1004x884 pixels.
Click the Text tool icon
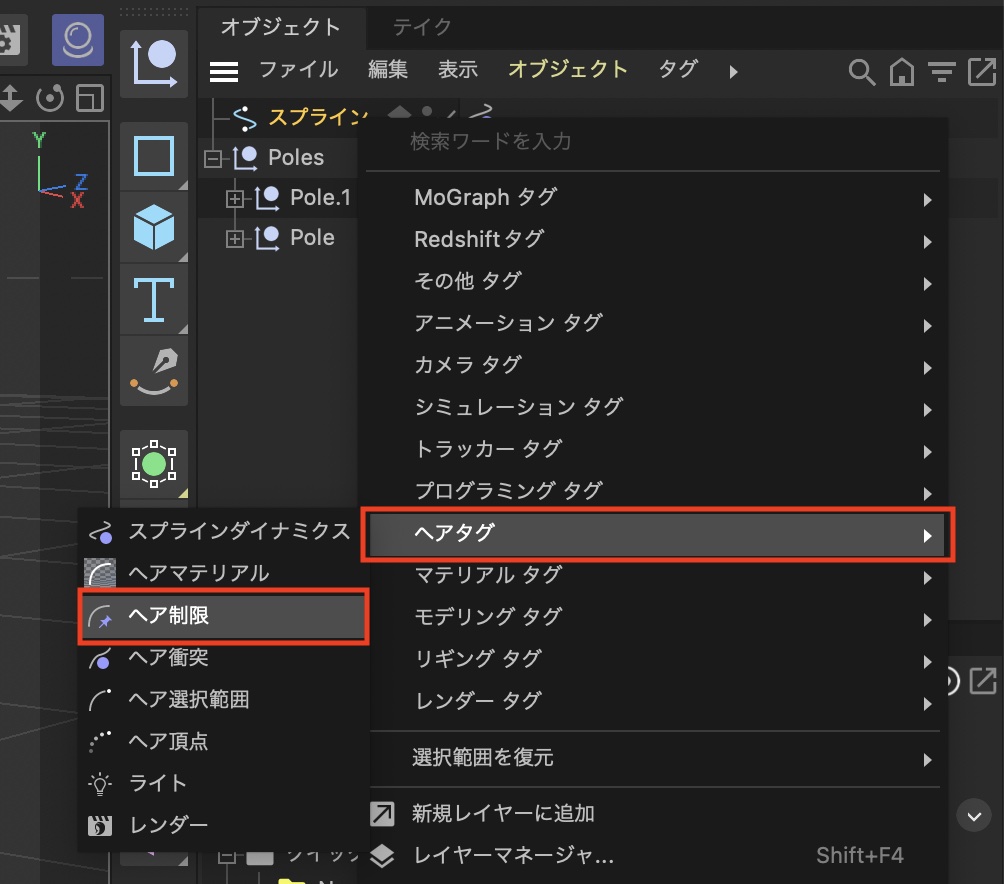point(154,298)
